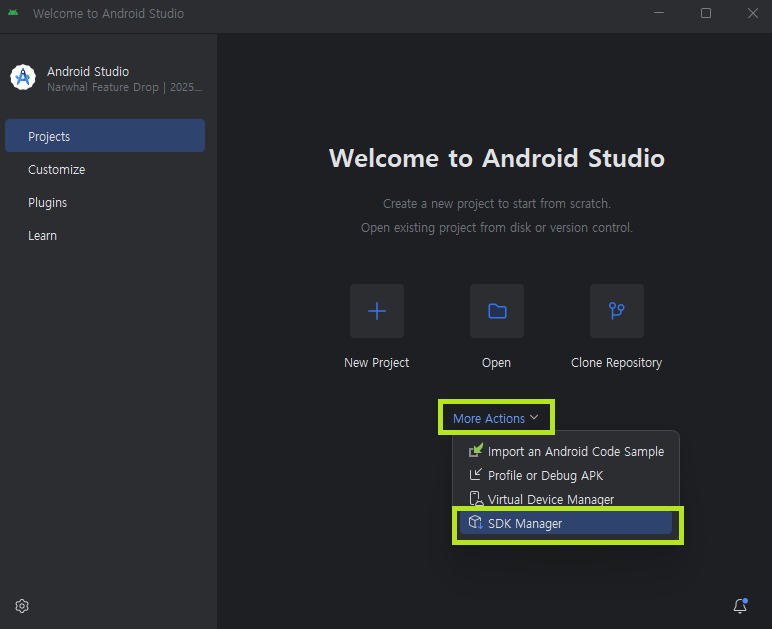Click 'Open existing project from disk or version control.'

point(497,228)
